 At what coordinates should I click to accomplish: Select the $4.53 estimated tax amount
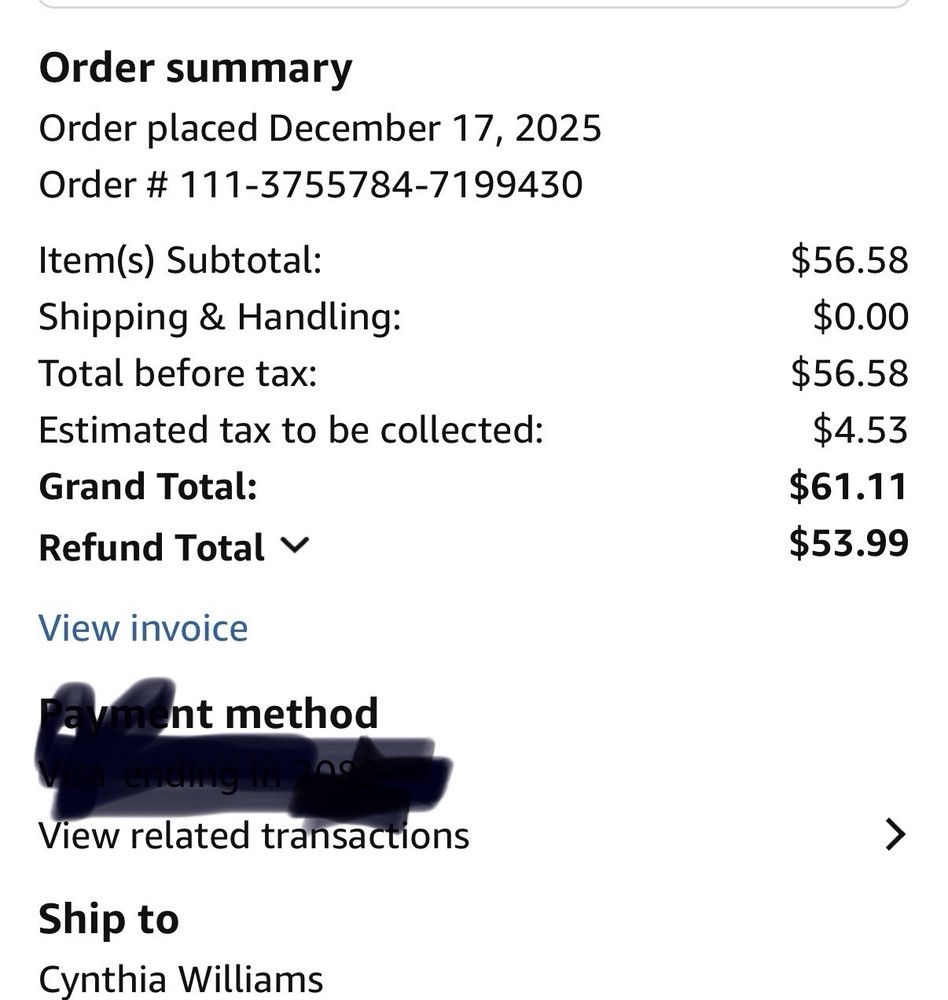(860, 430)
